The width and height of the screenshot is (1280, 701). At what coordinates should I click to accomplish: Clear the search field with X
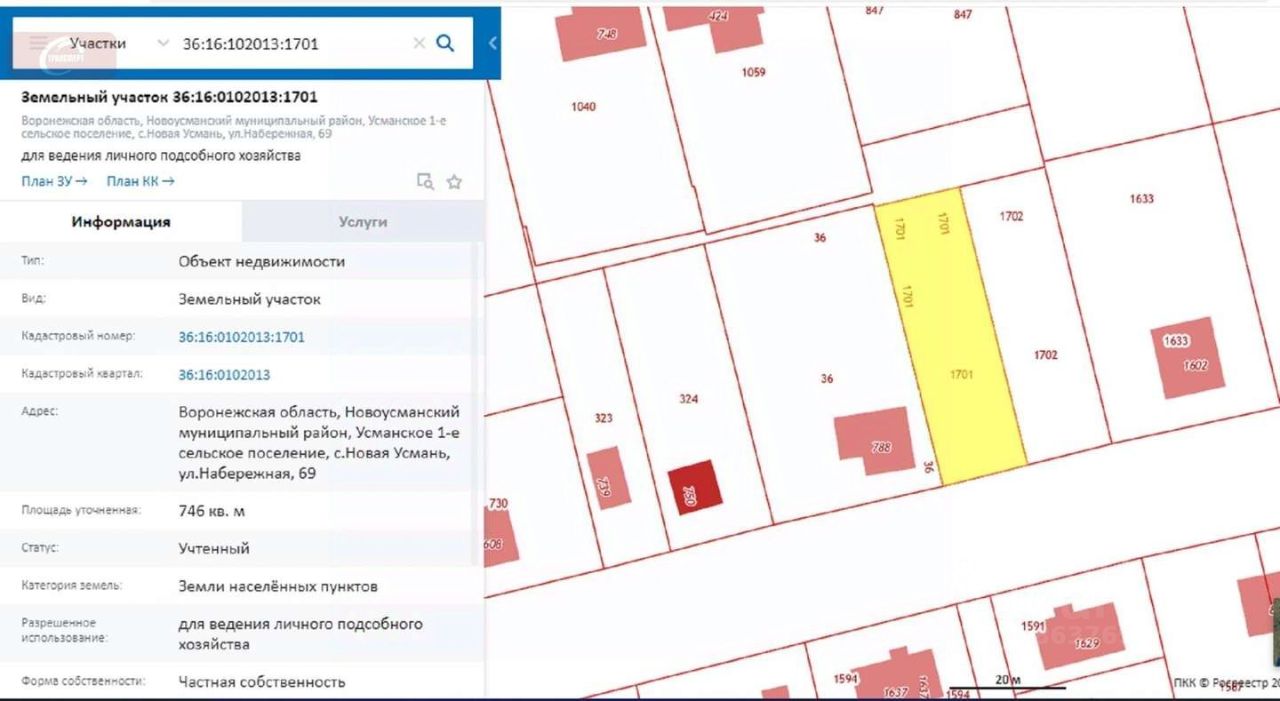click(x=419, y=43)
